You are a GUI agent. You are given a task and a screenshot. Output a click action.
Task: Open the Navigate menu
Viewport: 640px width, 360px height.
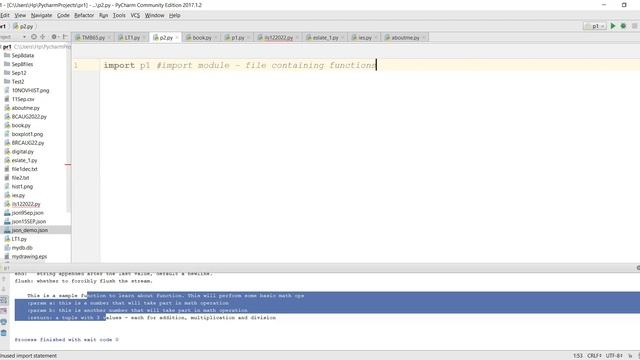[41, 15]
